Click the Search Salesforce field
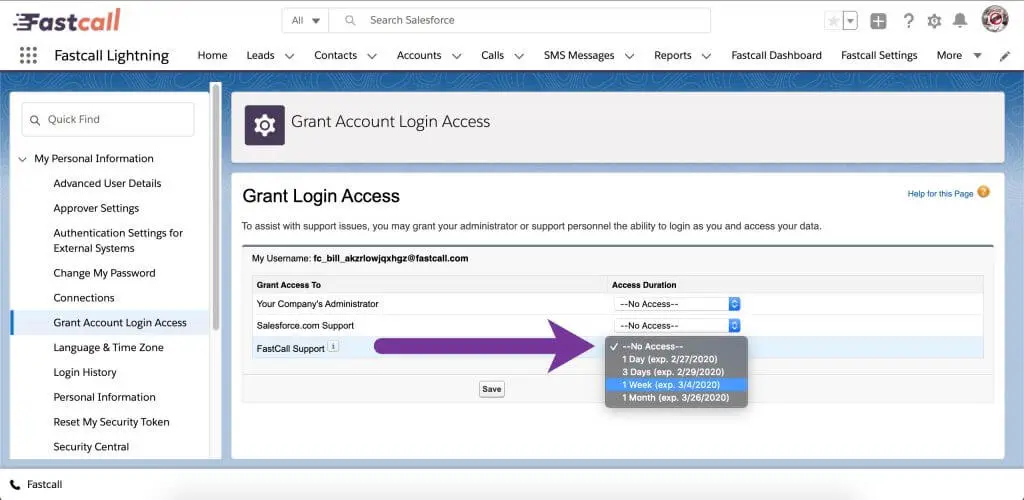 519,20
